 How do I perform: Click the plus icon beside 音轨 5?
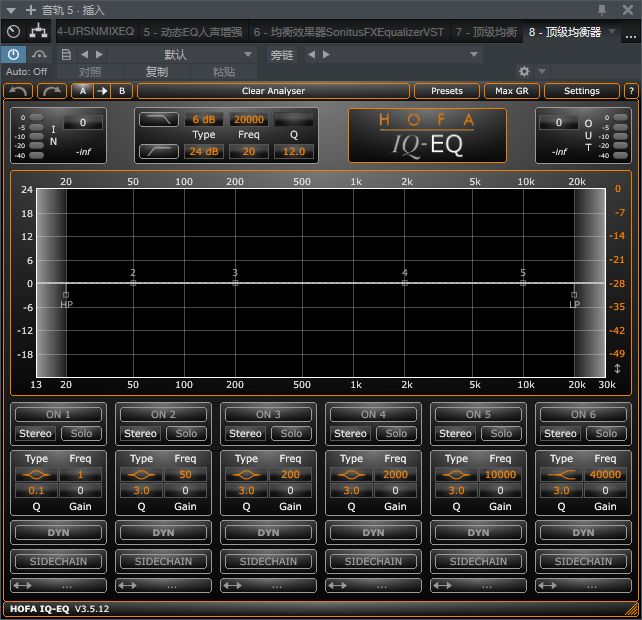click(31, 10)
